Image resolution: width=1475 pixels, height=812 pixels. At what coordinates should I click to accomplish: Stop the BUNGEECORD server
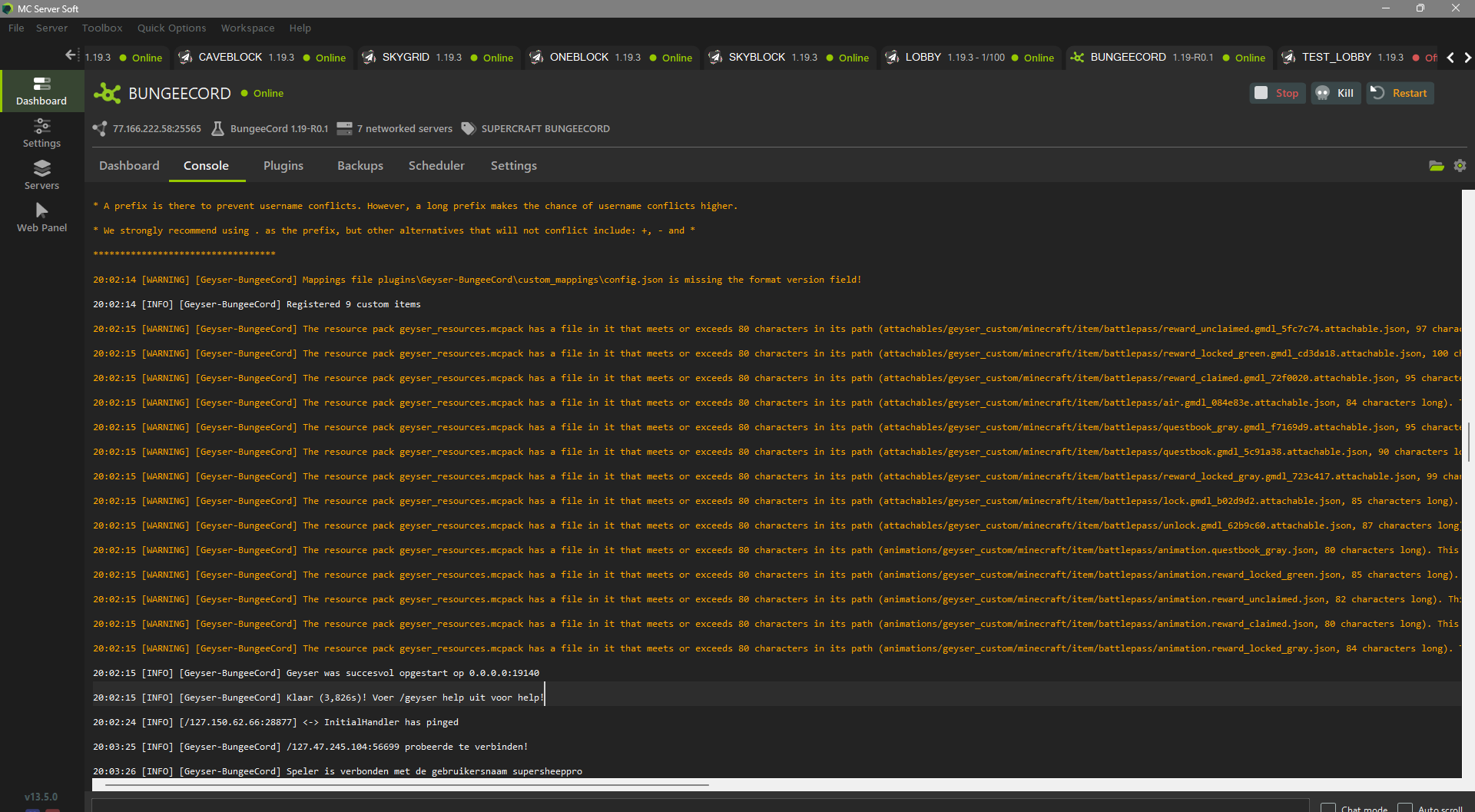coord(1277,92)
